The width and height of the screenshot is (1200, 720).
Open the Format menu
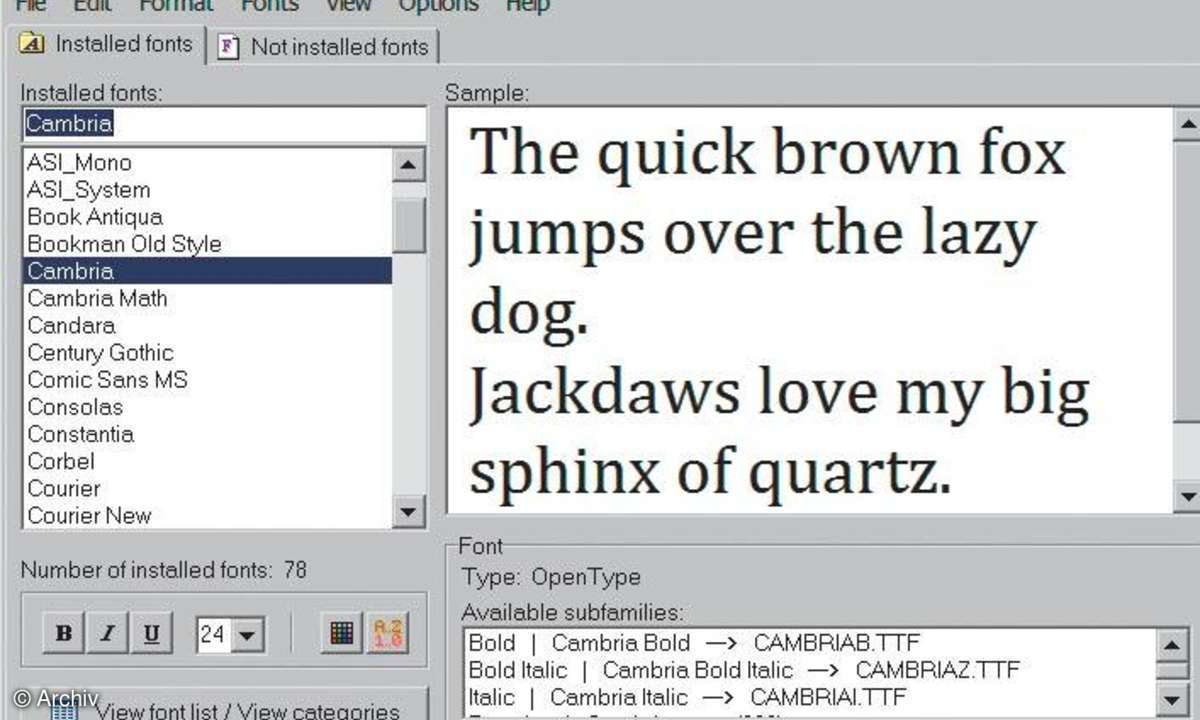(x=176, y=5)
